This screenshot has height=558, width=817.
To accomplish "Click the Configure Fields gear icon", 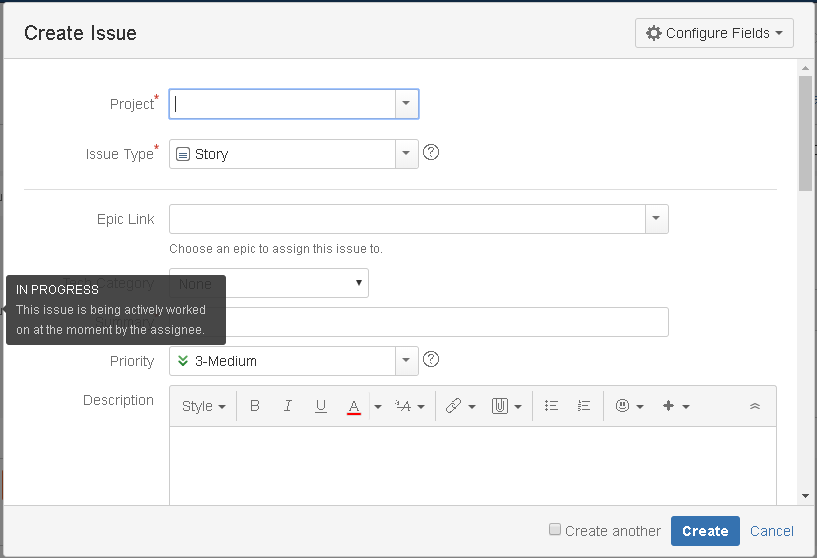I will (653, 33).
